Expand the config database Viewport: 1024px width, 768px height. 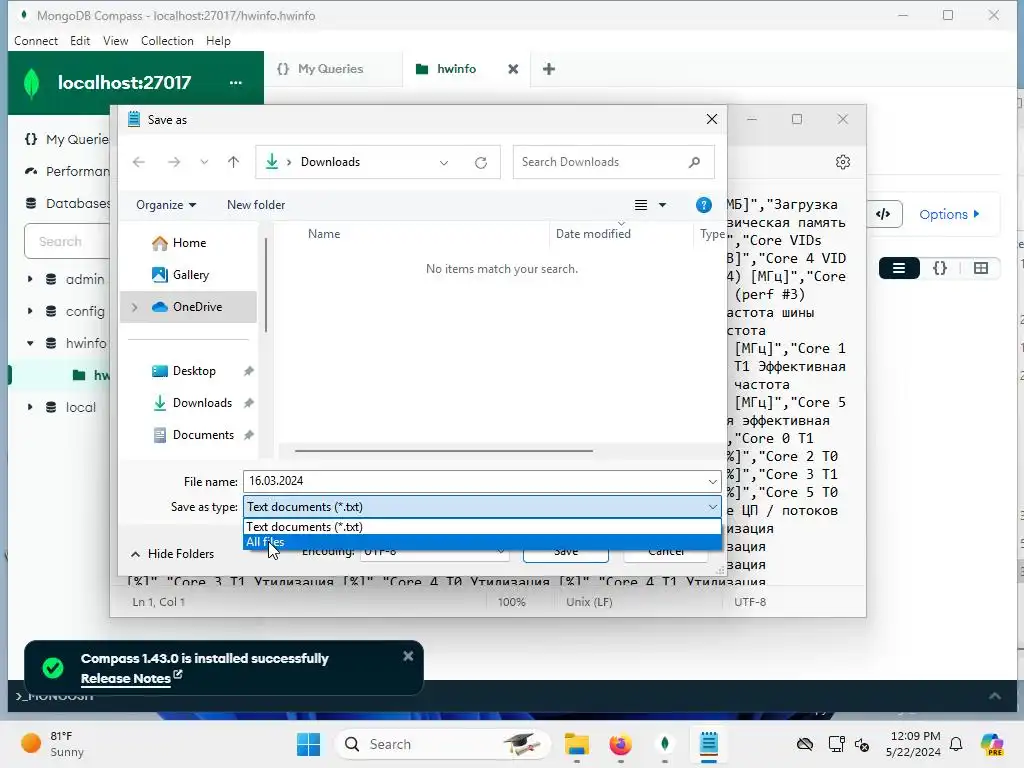point(30,311)
